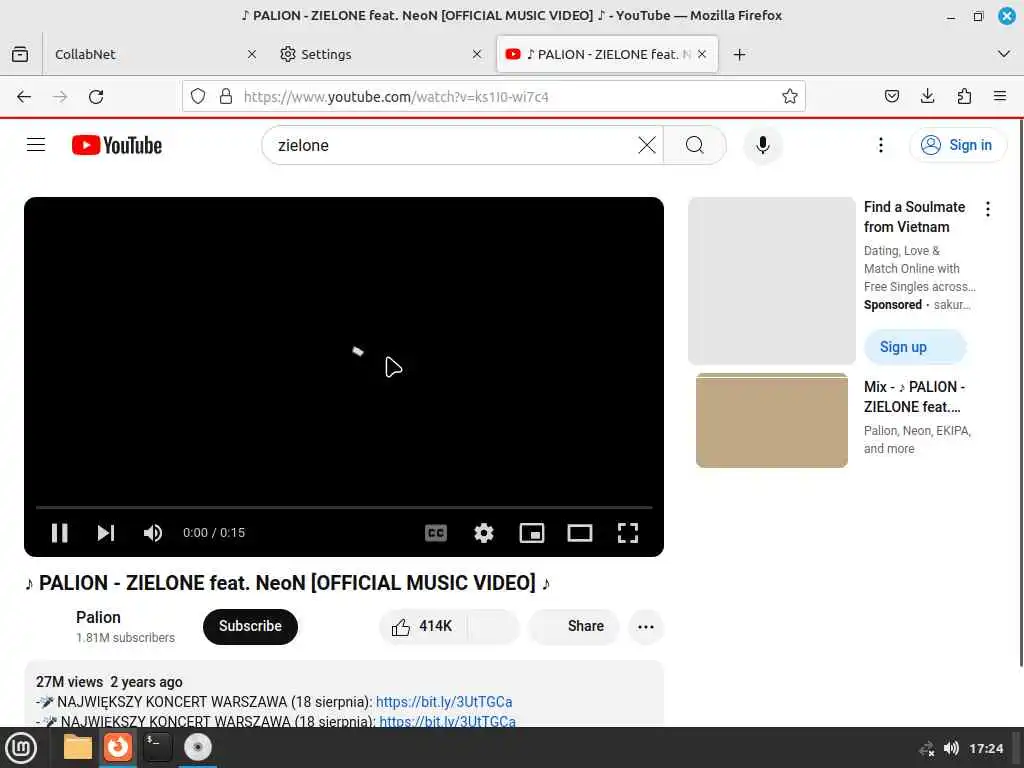Open the Mix PALION ZIELONE playlist thumbnail

pos(771,420)
